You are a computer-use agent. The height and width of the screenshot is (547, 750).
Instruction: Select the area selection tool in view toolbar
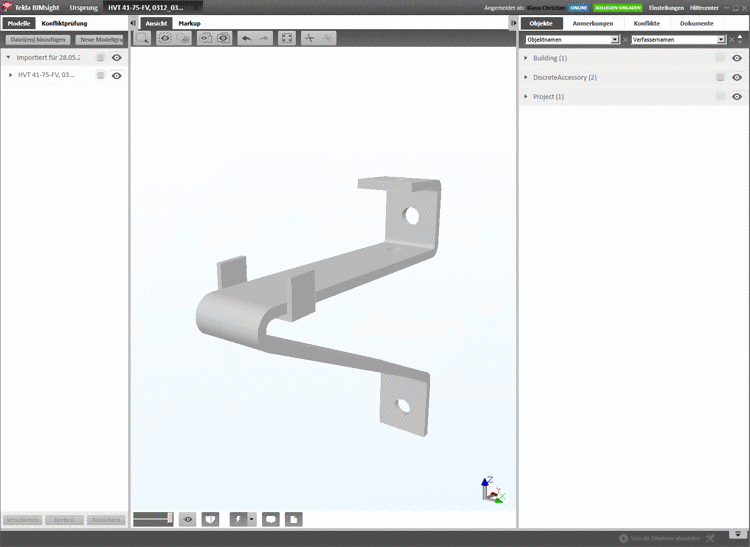[142, 38]
